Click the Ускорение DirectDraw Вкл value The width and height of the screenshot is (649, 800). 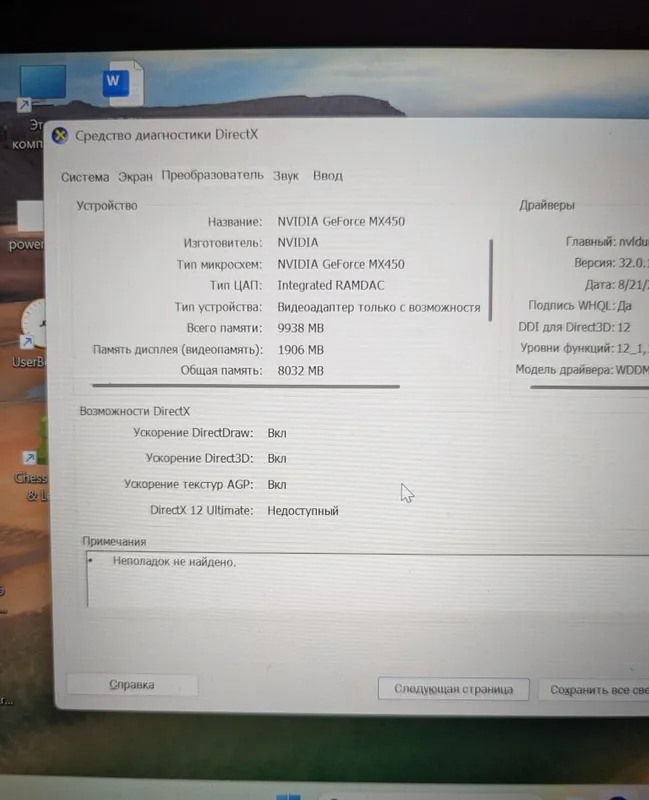click(x=277, y=433)
